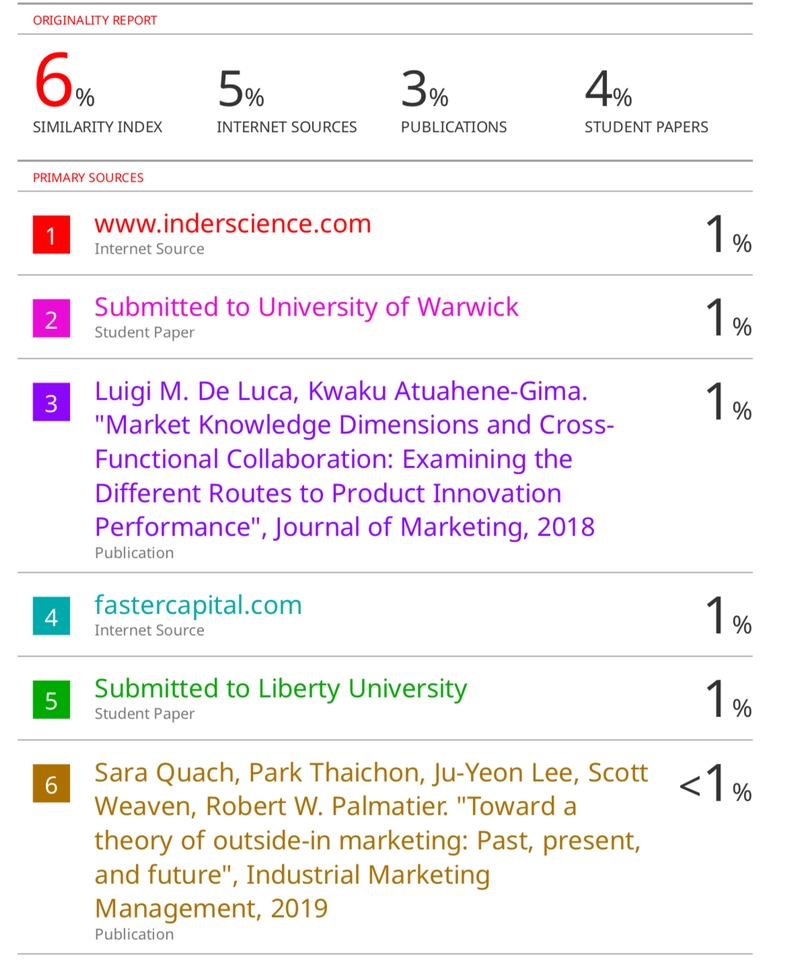Click the brown source number 6 badge

pyautogui.click(x=51, y=784)
